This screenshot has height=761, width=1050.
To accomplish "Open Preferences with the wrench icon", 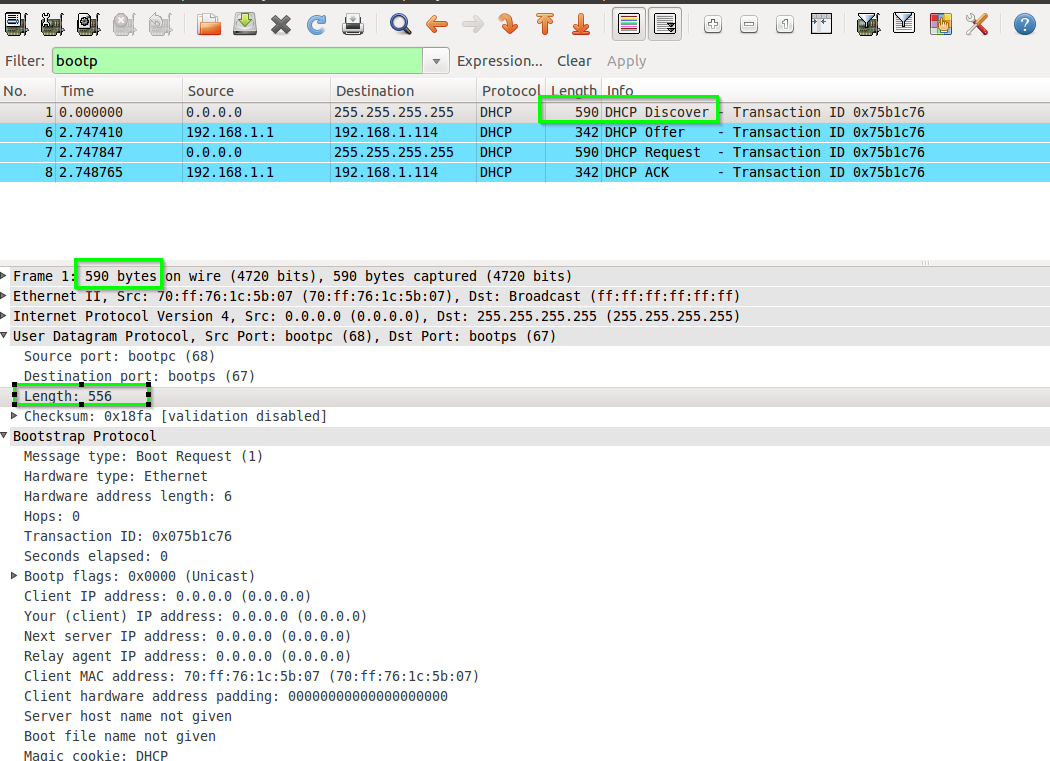I will (976, 24).
